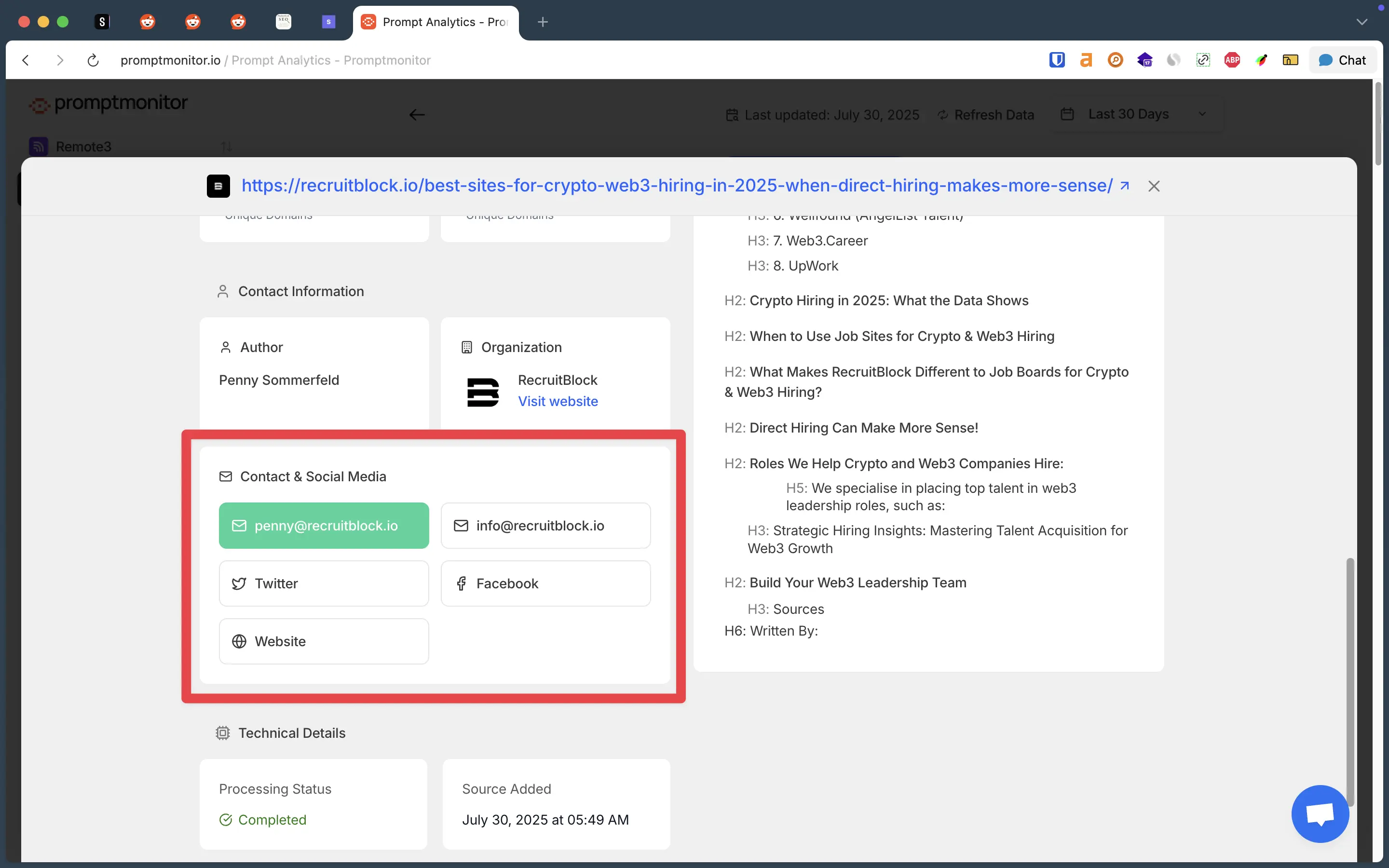
Task: Open the orange circular search extension
Action: coord(1115,60)
